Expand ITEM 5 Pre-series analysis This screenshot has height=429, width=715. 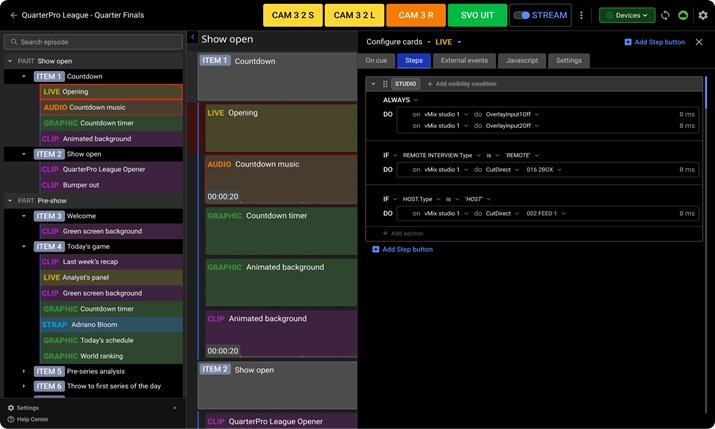point(24,371)
